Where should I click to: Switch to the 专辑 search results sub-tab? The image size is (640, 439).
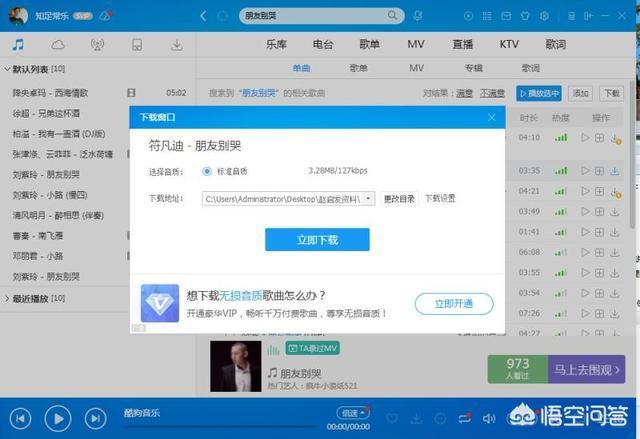[x=473, y=68]
